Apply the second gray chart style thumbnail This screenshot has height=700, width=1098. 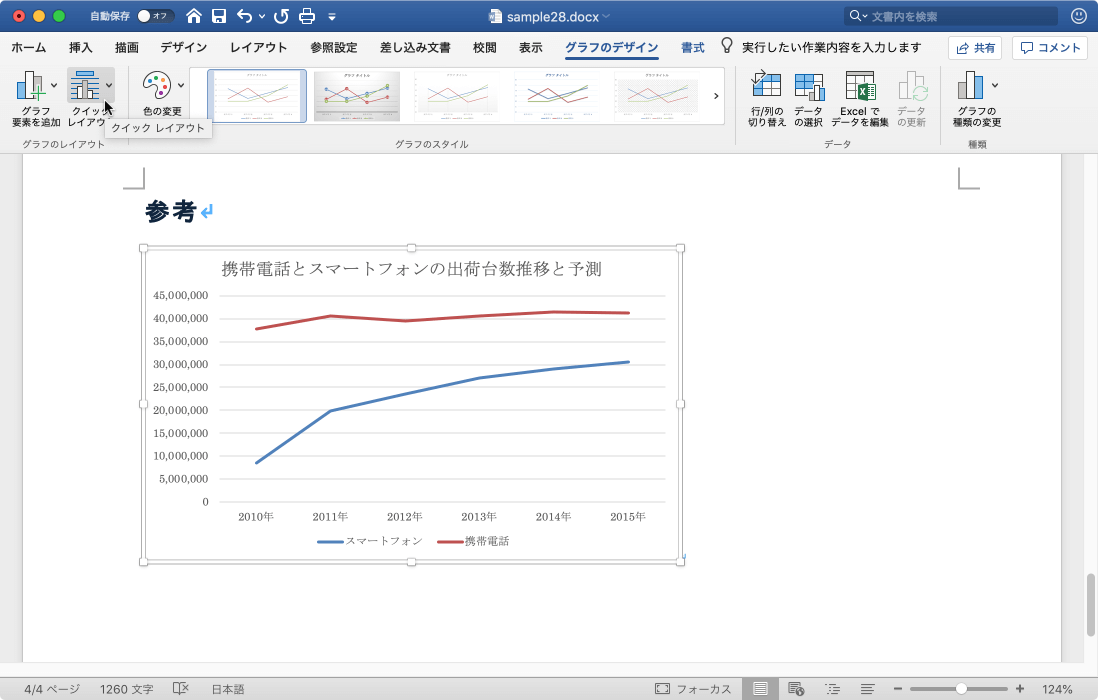pyautogui.click(x=357, y=96)
